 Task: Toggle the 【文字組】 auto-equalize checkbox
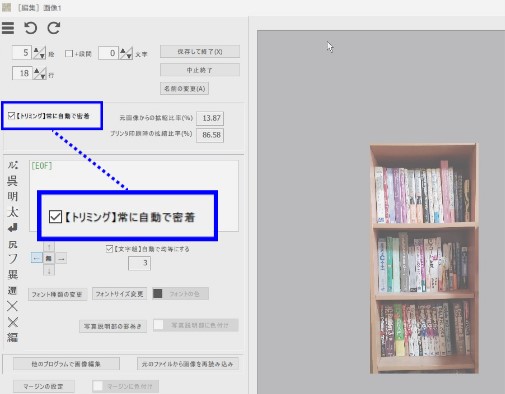pyautogui.click(x=109, y=249)
